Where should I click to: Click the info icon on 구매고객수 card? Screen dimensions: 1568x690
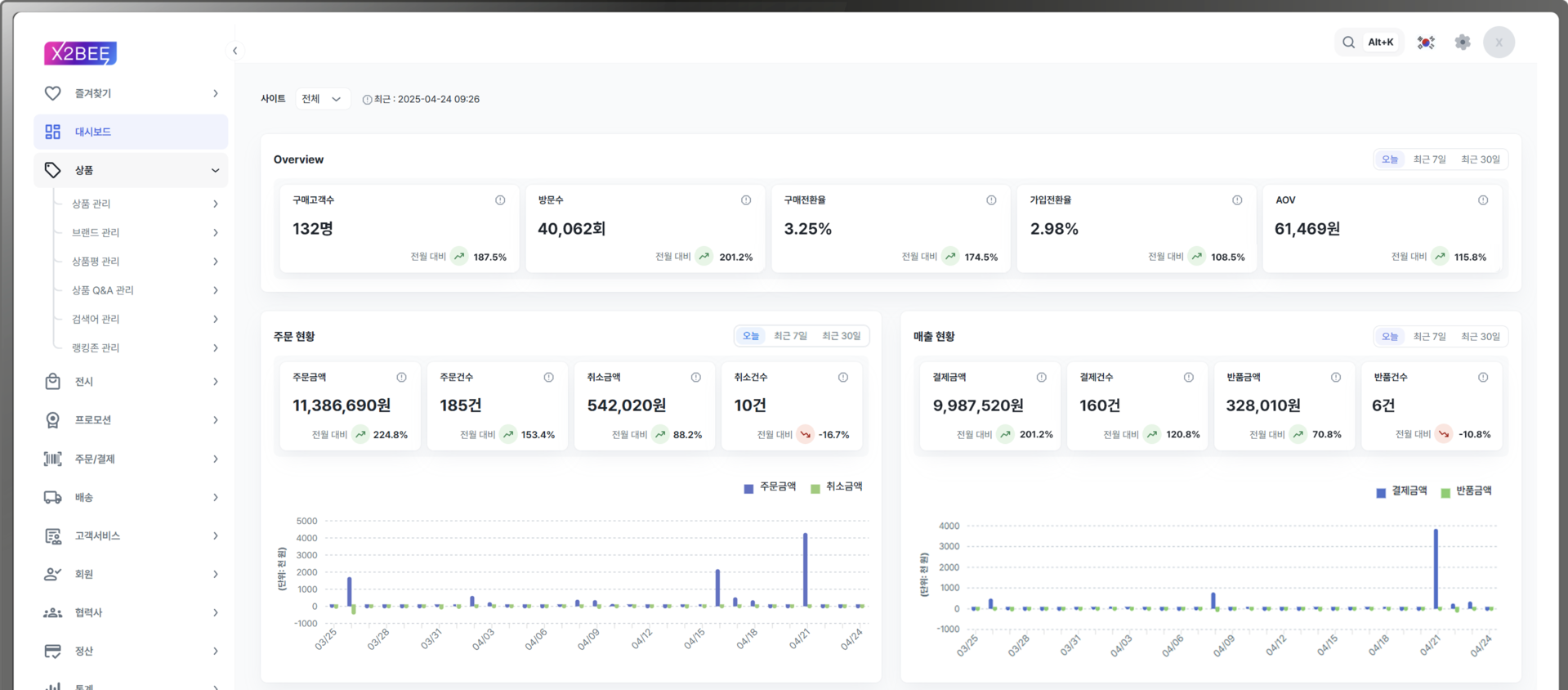(500, 200)
